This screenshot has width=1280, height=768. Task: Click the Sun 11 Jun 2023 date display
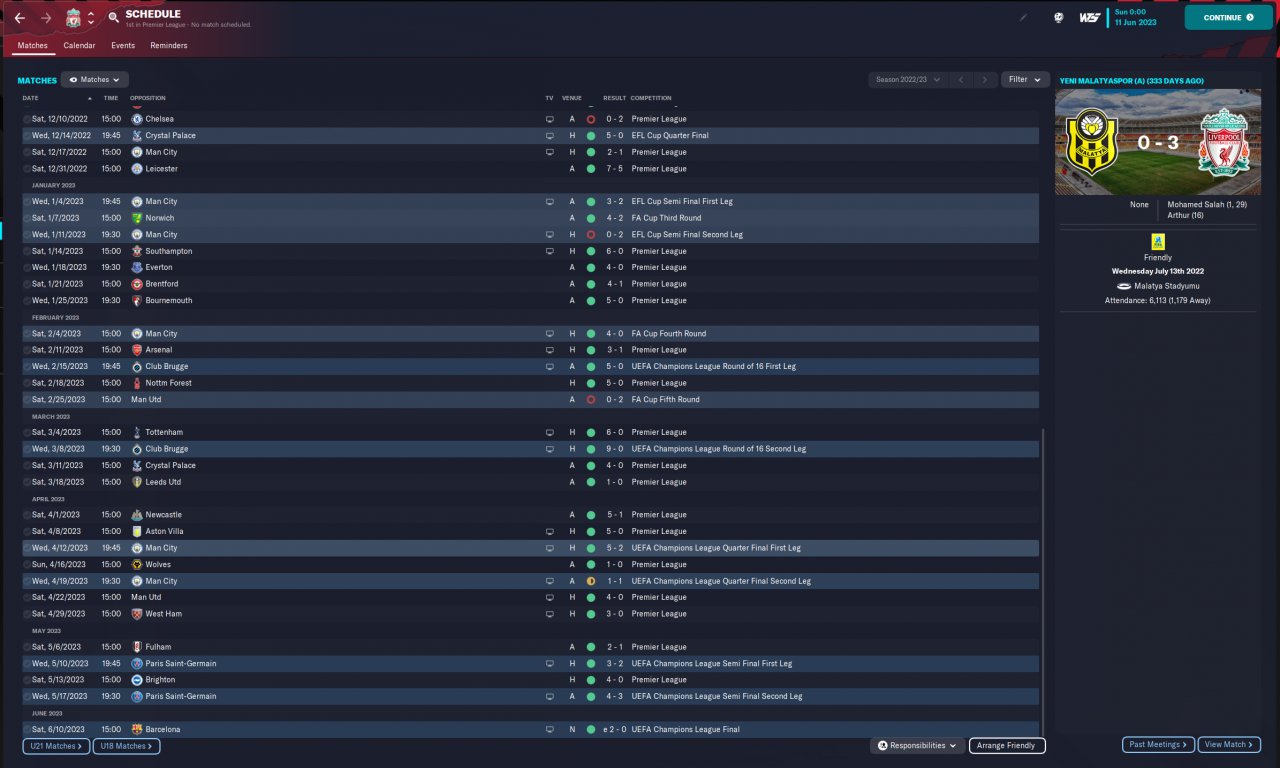point(1136,17)
